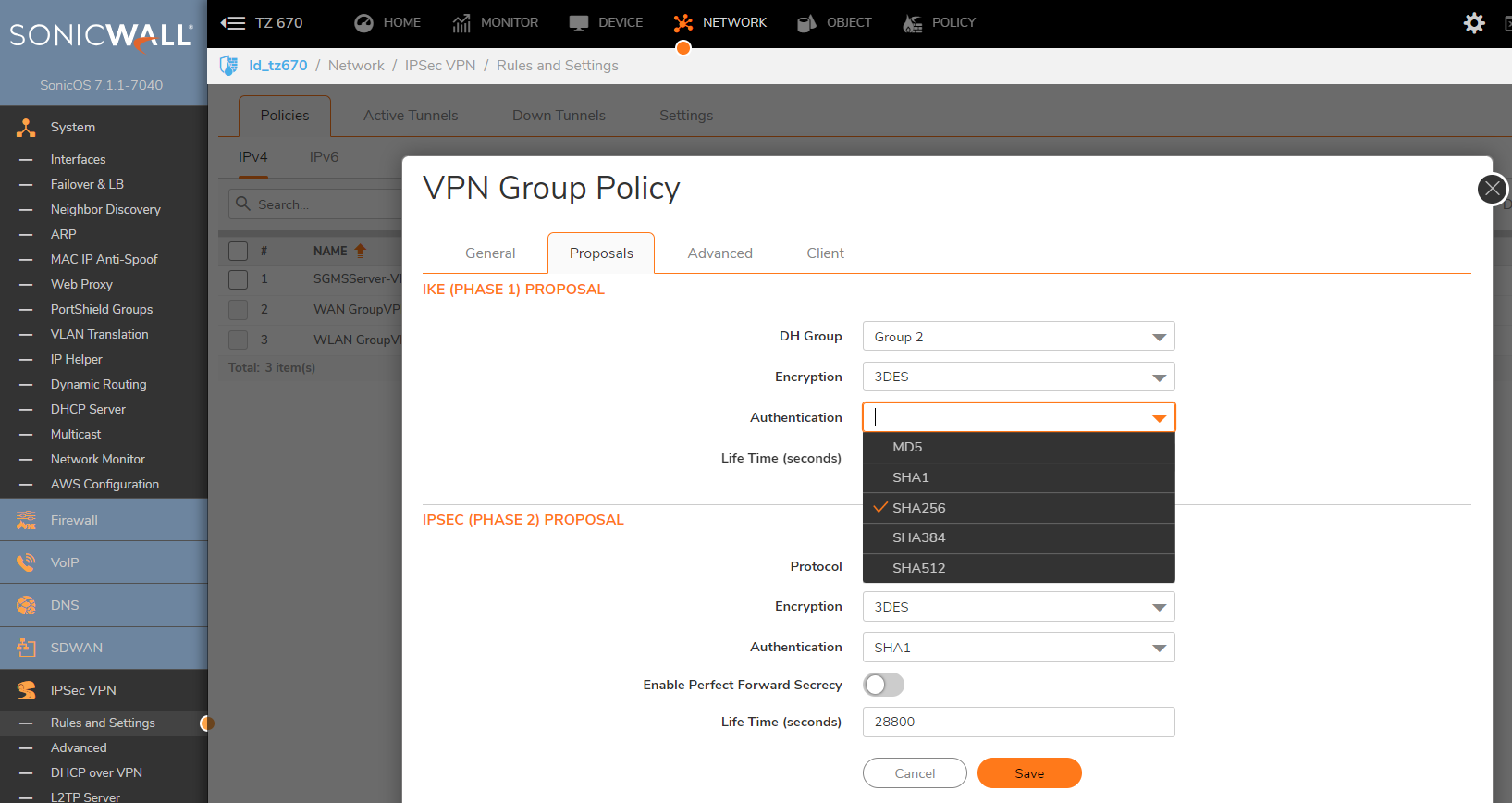
Task: Choose SHA384 authentication option
Action: click(x=1018, y=537)
